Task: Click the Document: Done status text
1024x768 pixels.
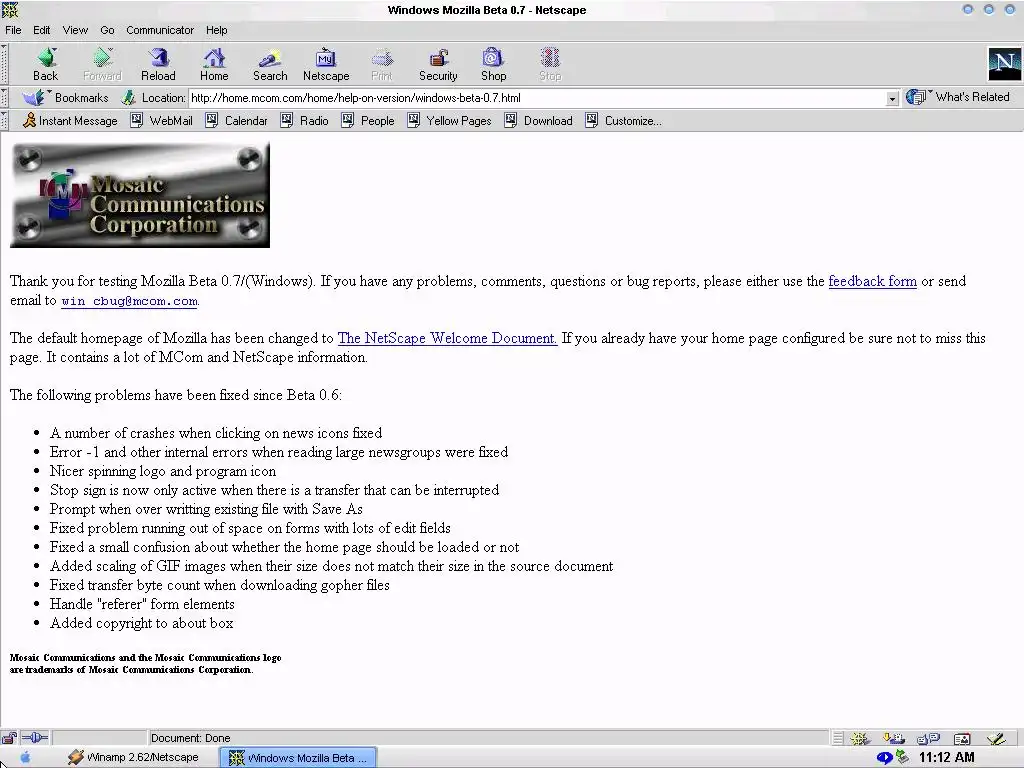Action: pyautogui.click(x=191, y=739)
